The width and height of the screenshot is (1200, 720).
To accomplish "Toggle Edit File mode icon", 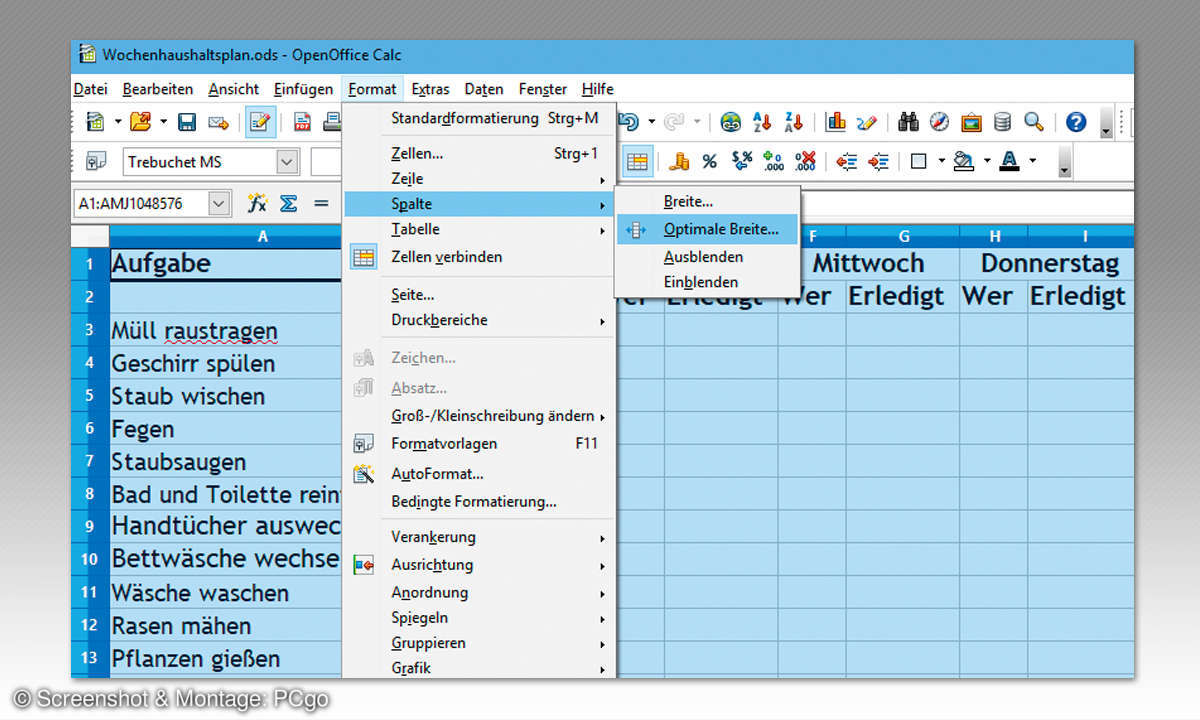I will coord(261,122).
